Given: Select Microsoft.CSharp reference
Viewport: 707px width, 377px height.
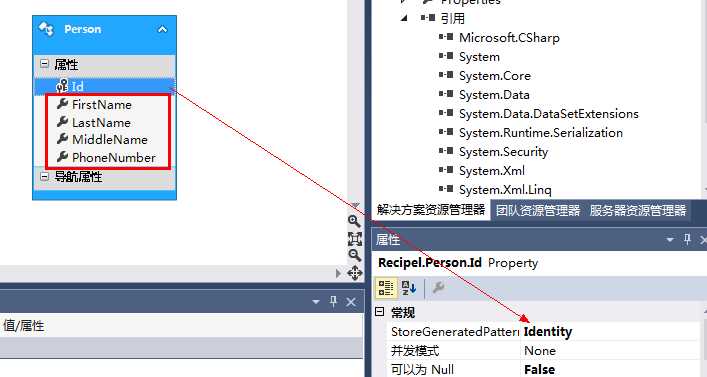Looking at the screenshot, I should 509,38.
